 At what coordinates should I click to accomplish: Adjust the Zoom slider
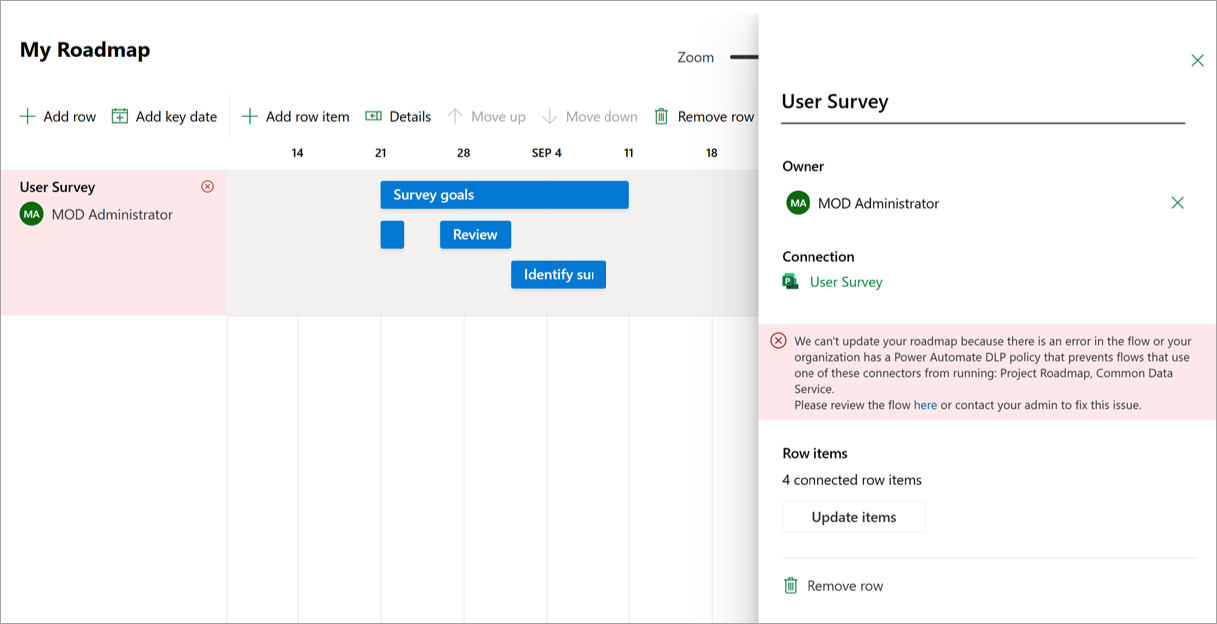click(744, 57)
